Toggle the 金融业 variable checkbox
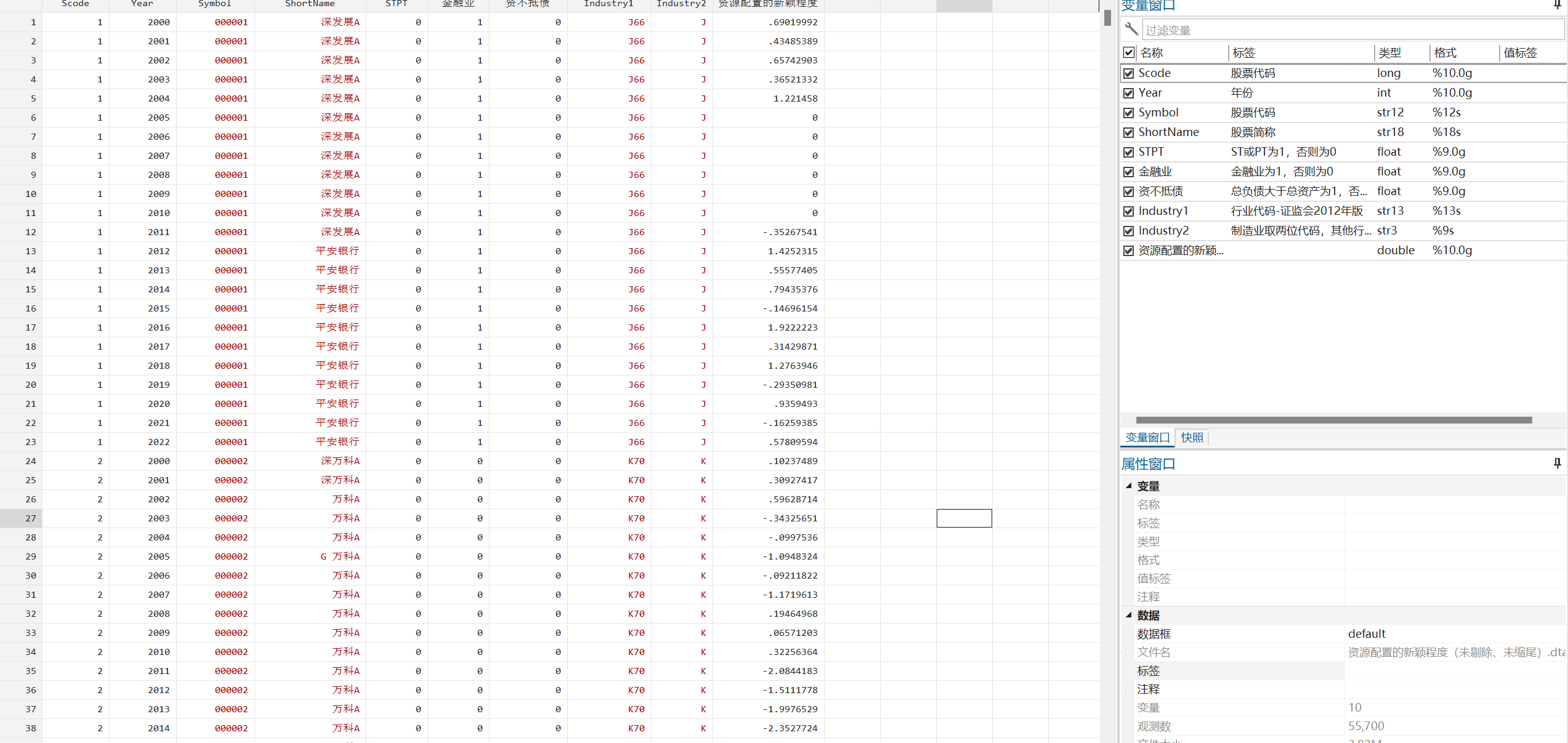This screenshot has height=743, width=1568. (x=1128, y=172)
